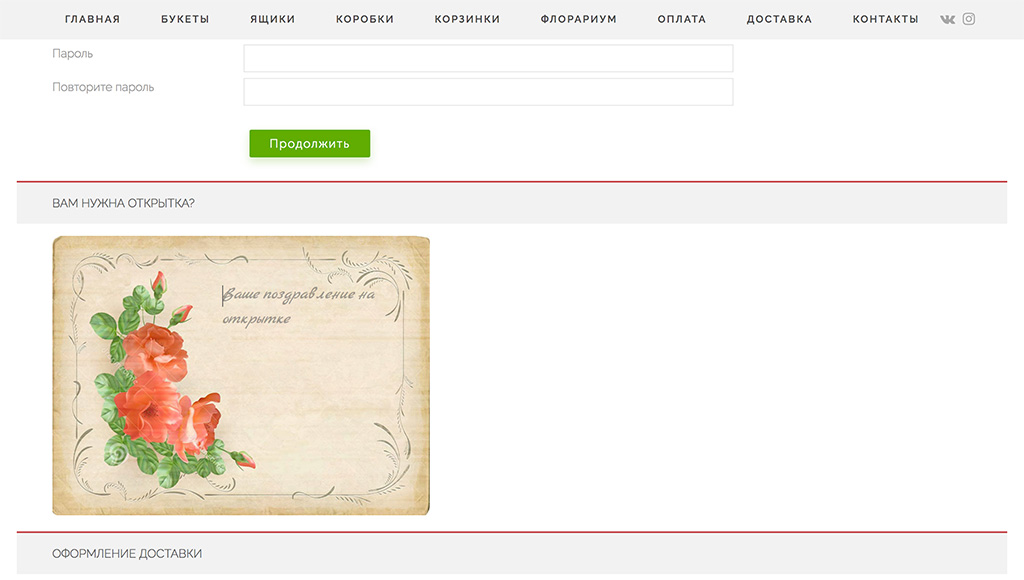Click into the Повторите пароль field
1024x580 pixels.
[488, 92]
